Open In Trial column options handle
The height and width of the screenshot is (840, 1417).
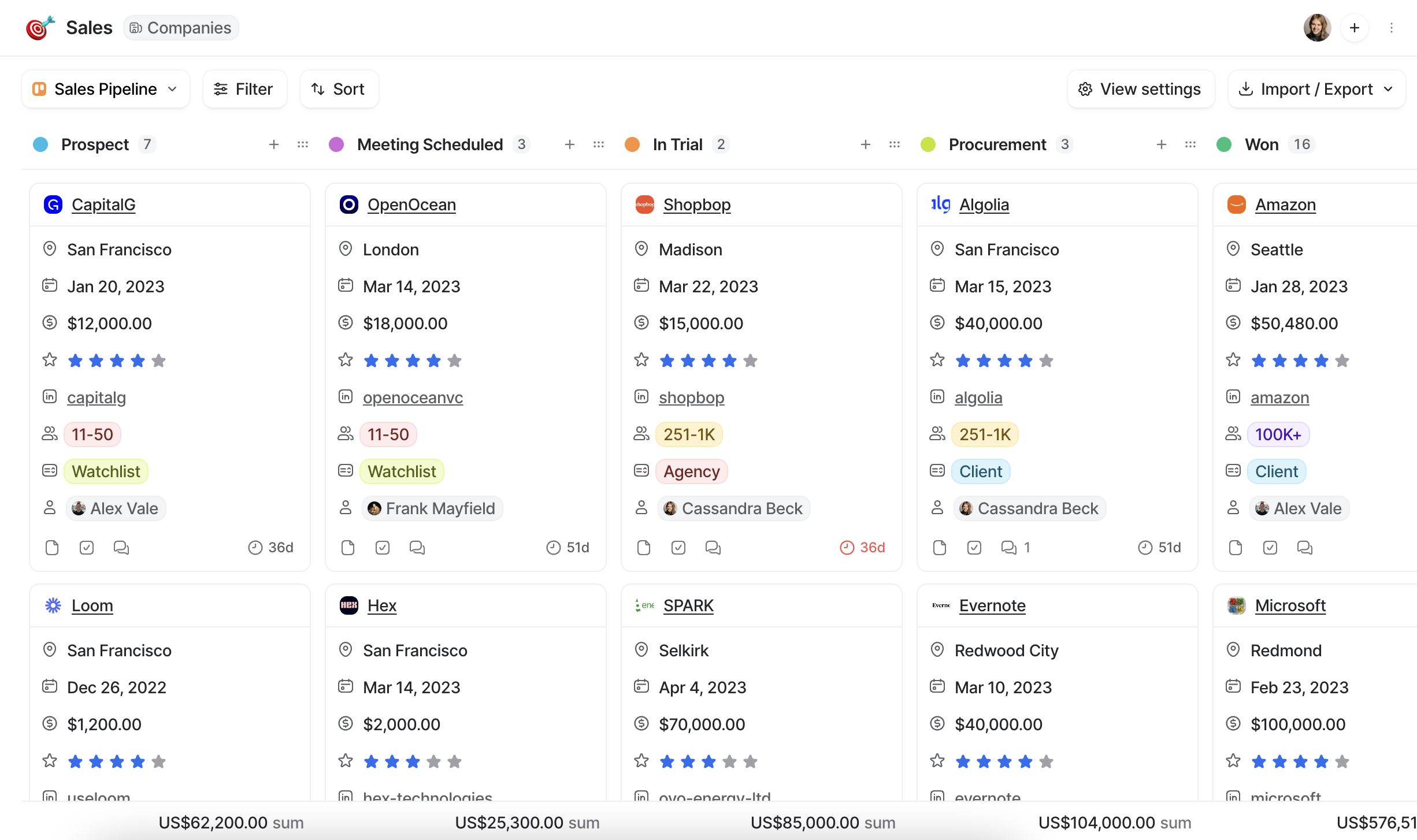895,144
